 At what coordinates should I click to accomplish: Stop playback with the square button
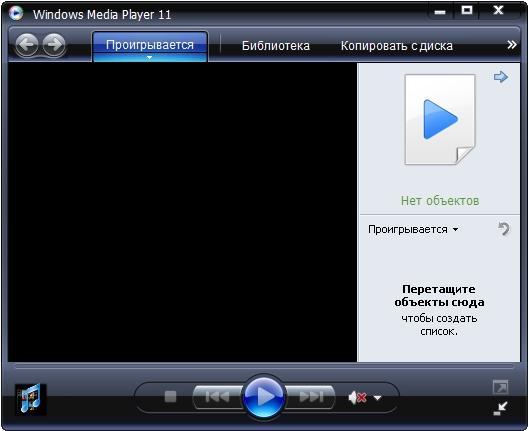coord(170,397)
